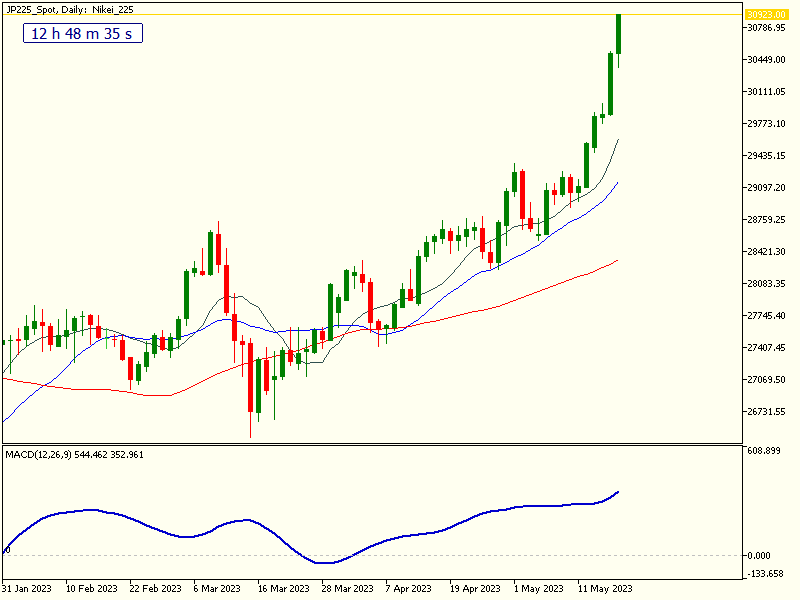The image size is (800, 600).
Task: Click the 608.899 MACD scale value
Action: (761, 451)
